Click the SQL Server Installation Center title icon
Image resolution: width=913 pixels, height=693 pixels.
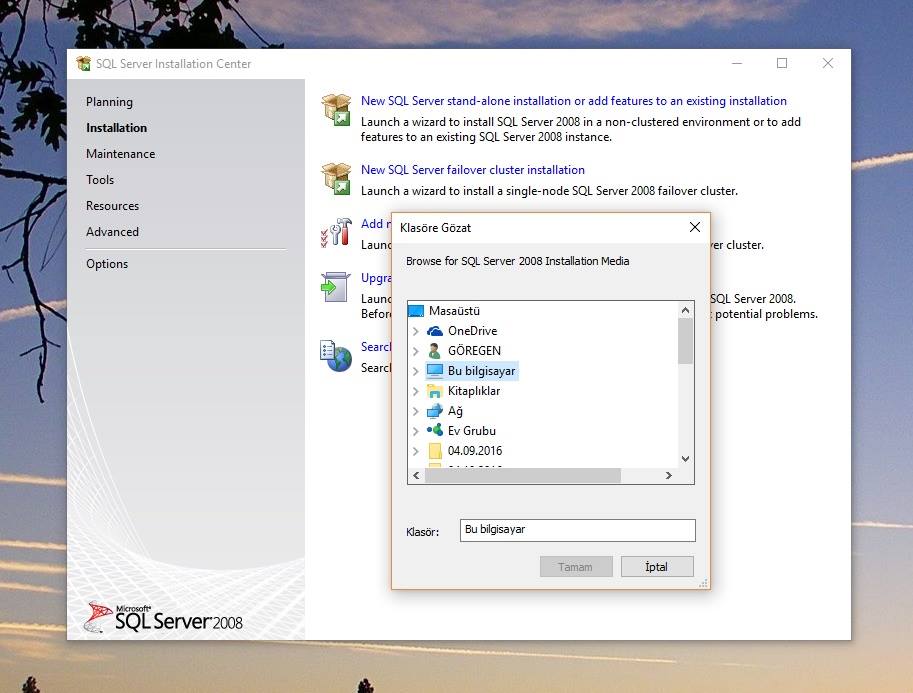pos(84,63)
